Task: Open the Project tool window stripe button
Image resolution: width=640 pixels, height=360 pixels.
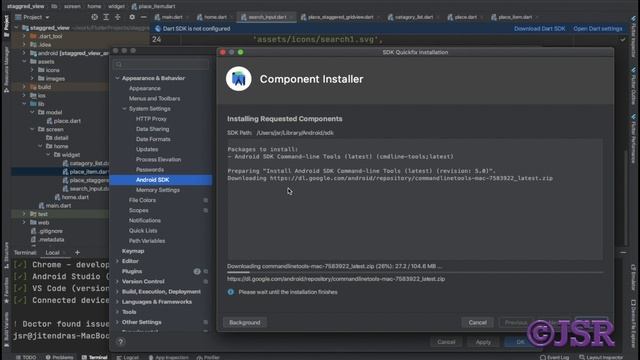Action: [x=6, y=26]
